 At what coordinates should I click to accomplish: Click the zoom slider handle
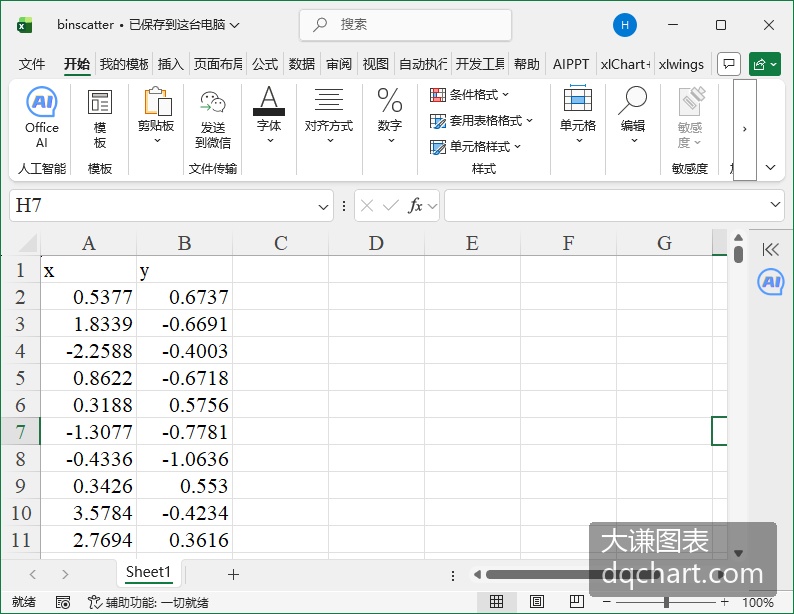[x=666, y=602]
